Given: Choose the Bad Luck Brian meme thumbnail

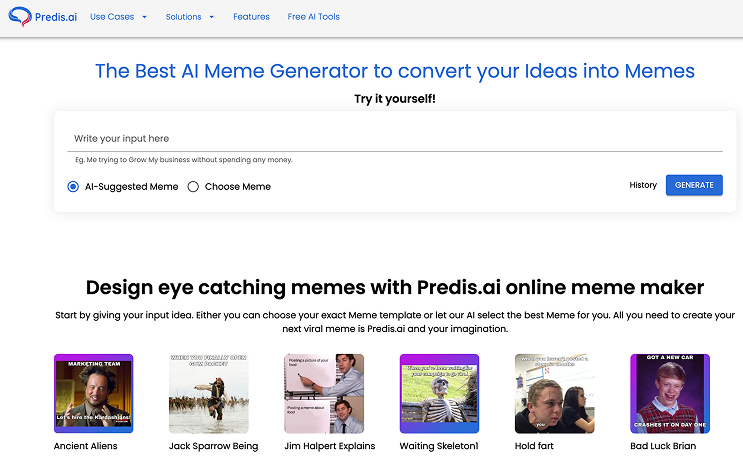Looking at the screenshot, I should tap(670, 393).
